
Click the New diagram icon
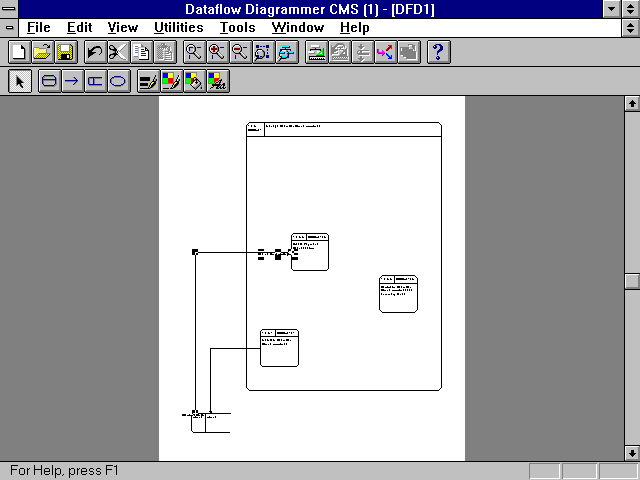coord(18,52)
